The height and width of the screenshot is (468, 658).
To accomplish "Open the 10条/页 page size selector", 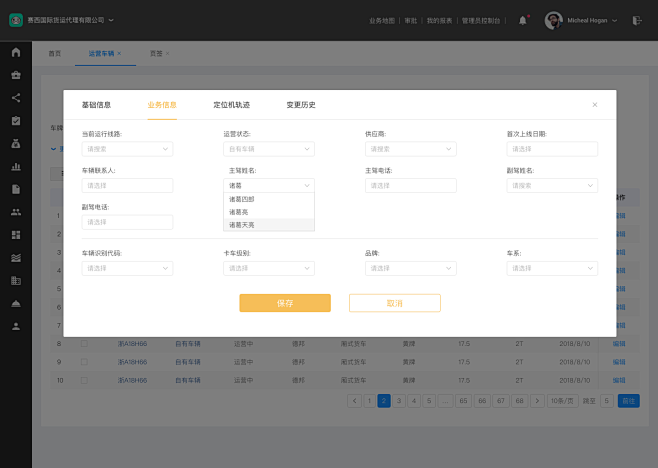I will 562,401.
